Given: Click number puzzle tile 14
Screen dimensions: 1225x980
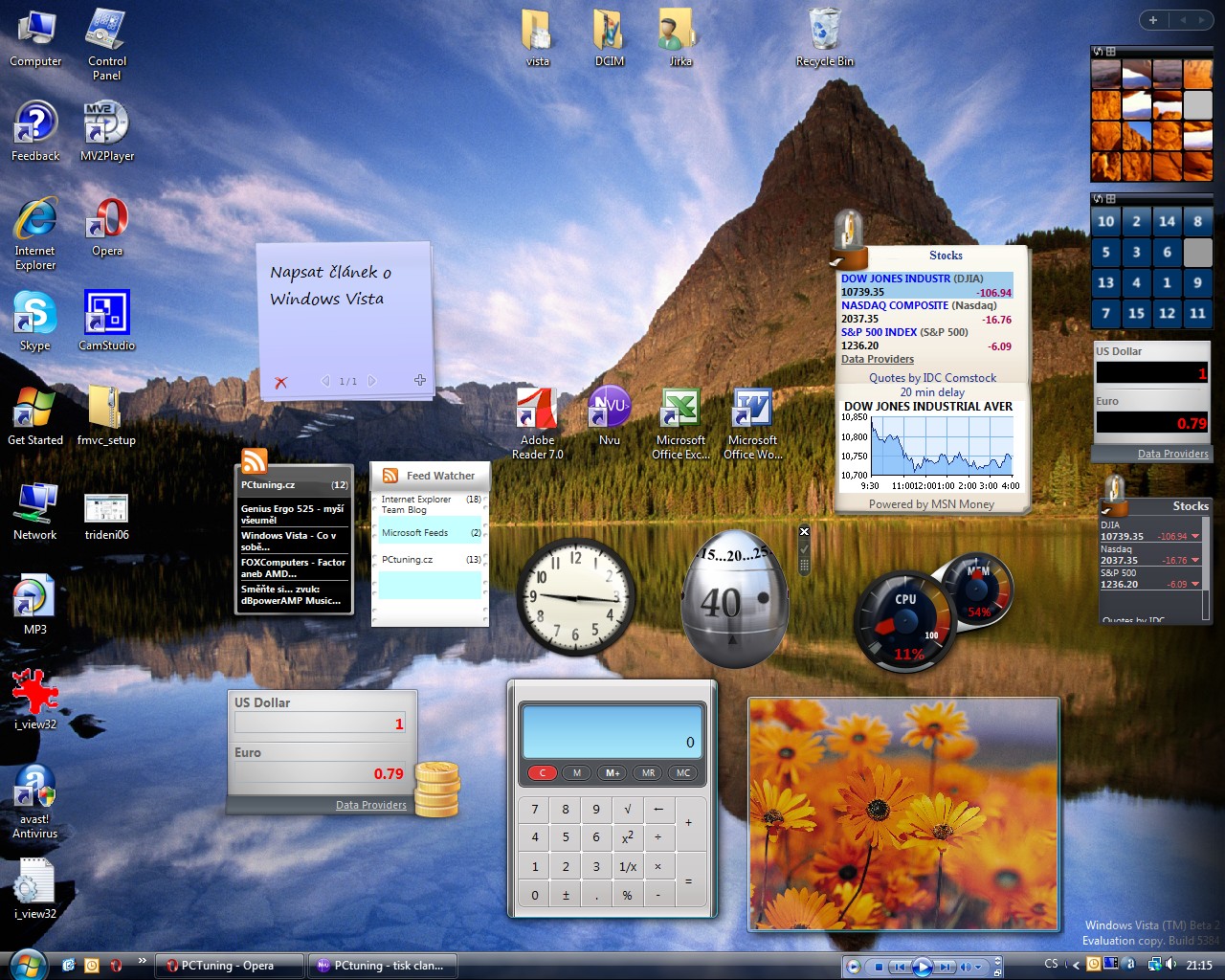Looking at the screenshot, I should pyautogui.click(x=1167, y=221).
